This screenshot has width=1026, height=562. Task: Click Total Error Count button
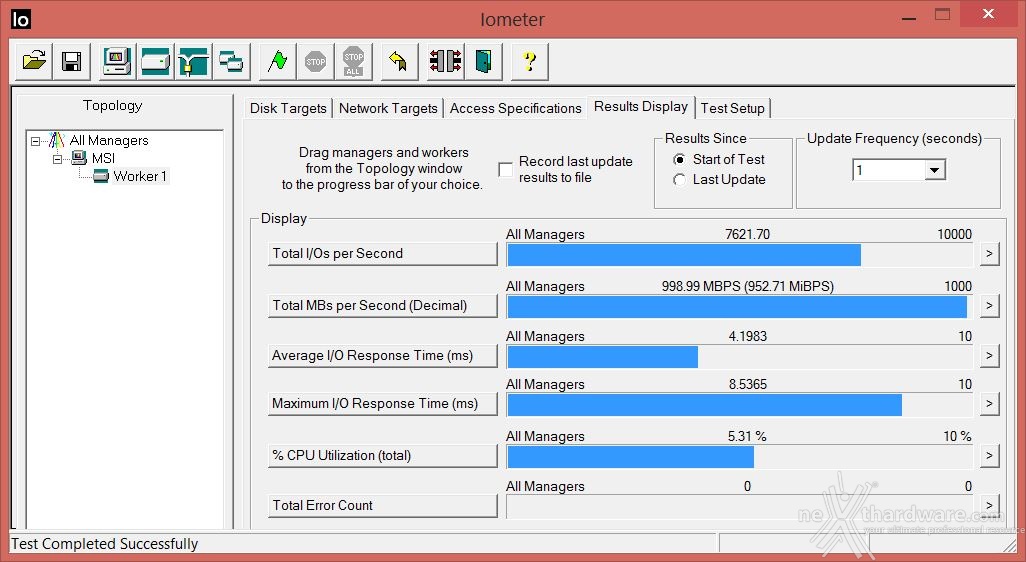click(x=383, y=505)
